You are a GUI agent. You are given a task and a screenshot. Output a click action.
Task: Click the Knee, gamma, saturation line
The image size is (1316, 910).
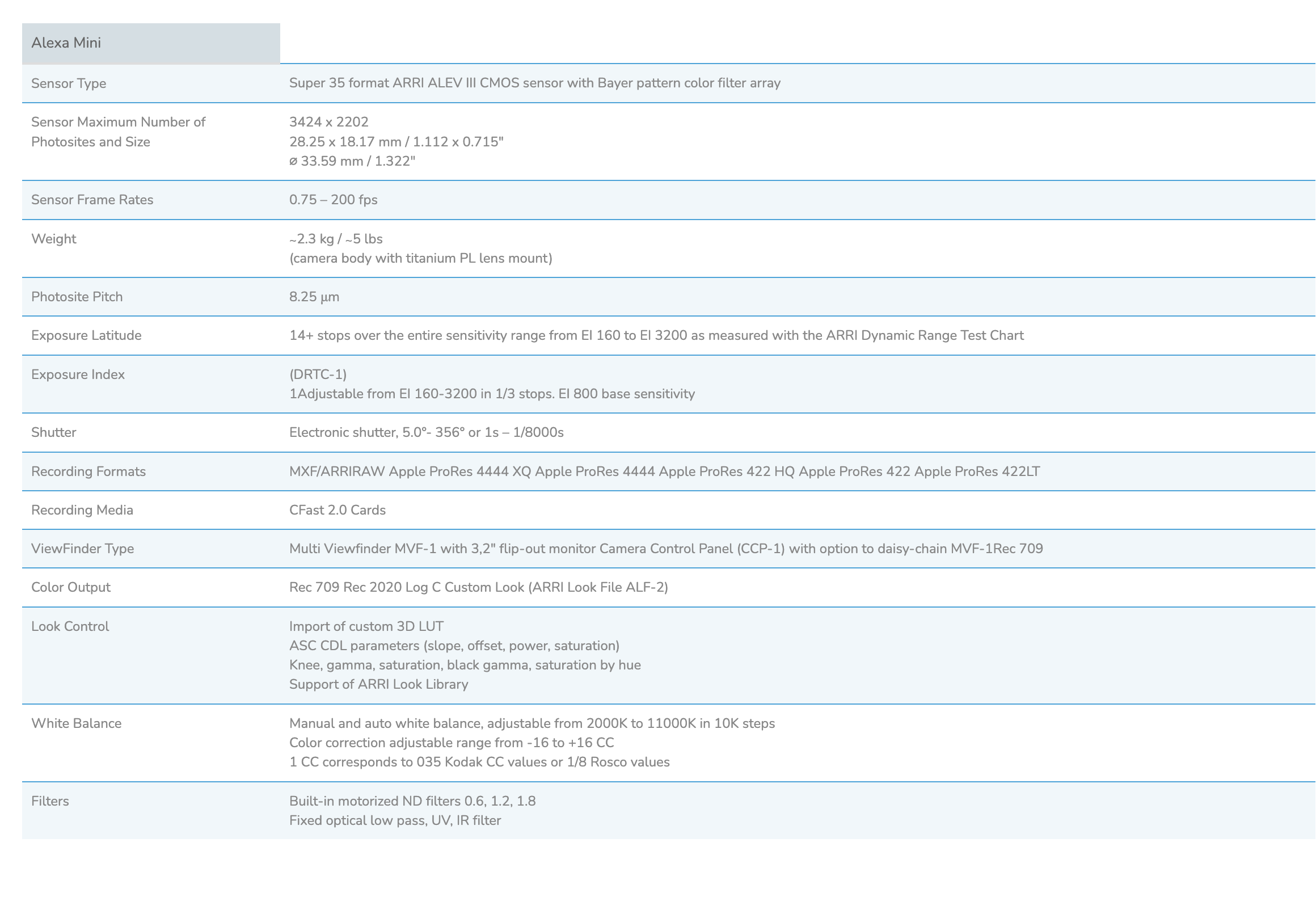(x=465, y=665)
